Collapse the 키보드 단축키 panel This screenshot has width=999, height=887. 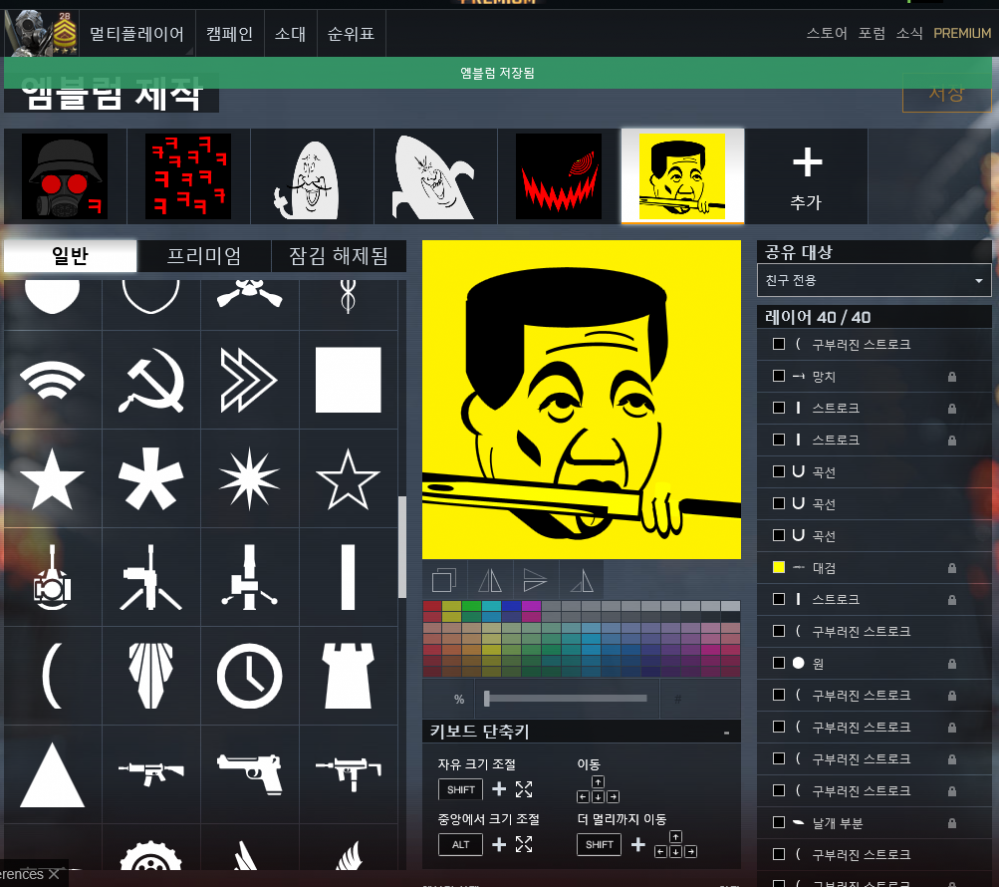click(726, 733)
